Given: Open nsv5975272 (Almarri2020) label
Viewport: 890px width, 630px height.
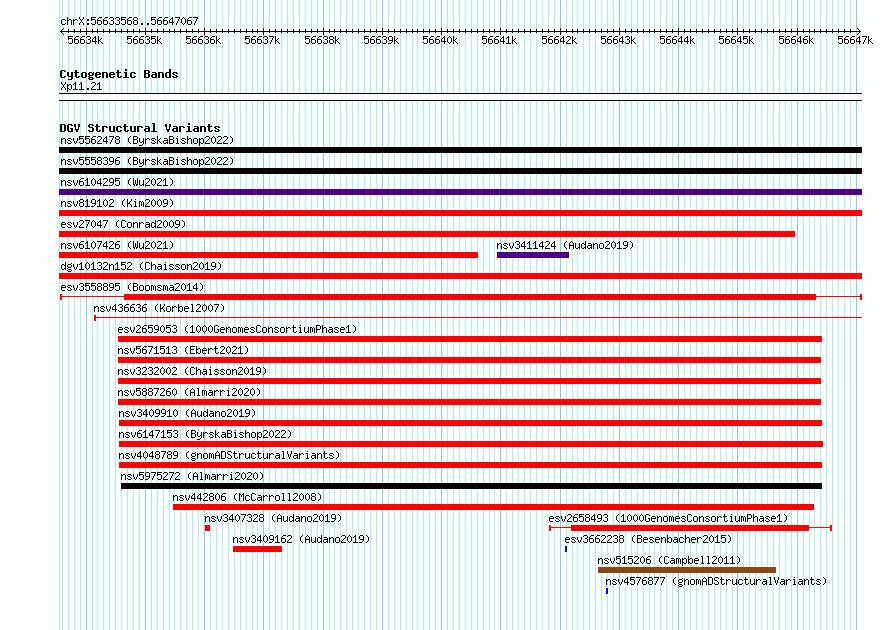Looking at the screenshot, I should point(192,476).
